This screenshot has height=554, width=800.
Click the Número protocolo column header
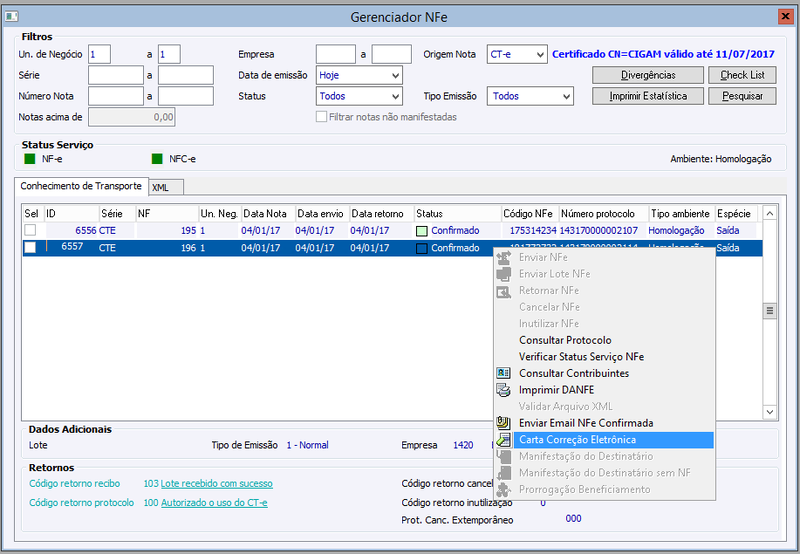coord(604,214)
